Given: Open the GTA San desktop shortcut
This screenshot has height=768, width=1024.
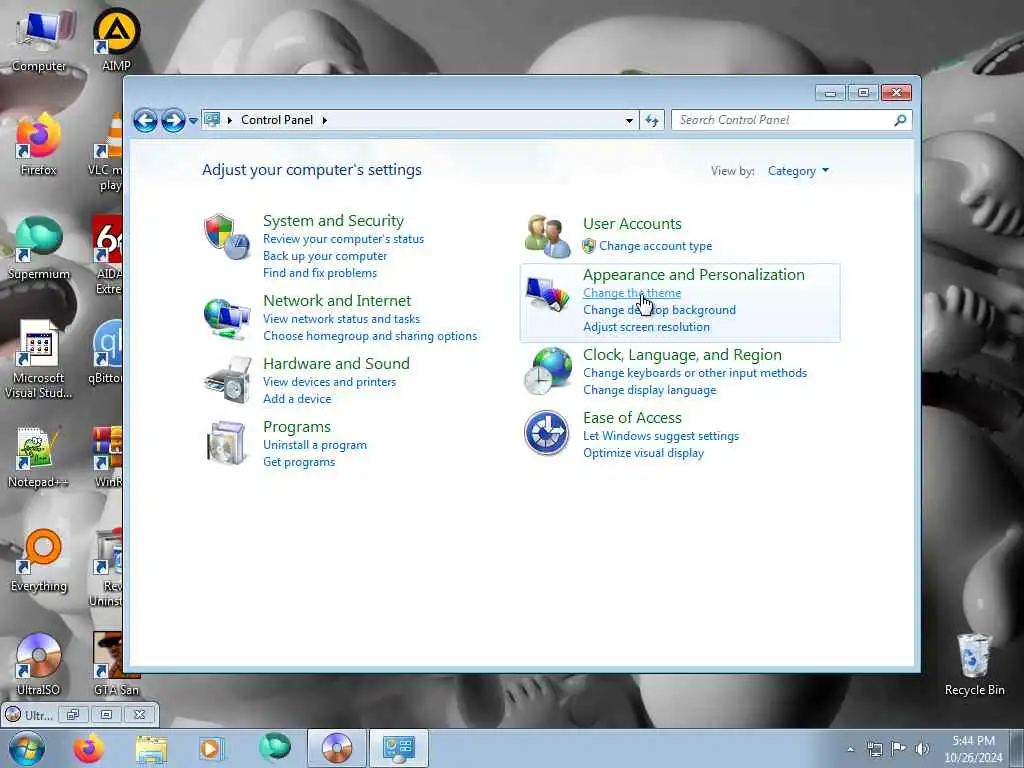Looking at the screenshot, I should coord(116,664).
